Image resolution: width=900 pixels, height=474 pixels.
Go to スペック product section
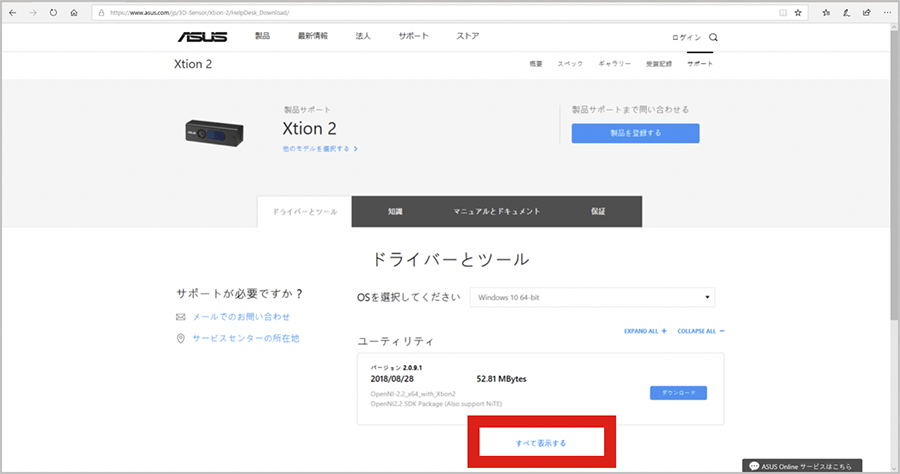point(570,64)
